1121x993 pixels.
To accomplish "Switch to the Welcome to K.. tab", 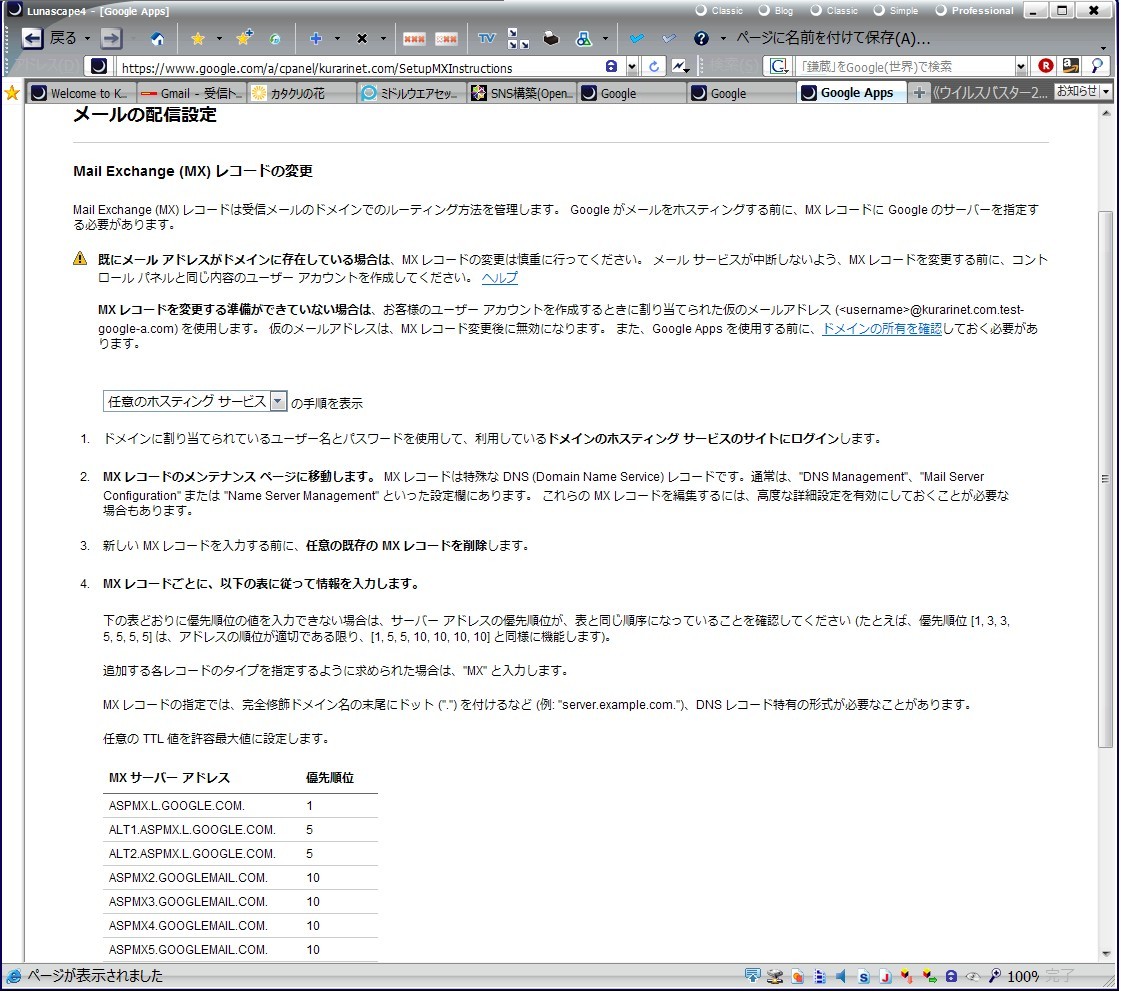I will [81, 94].
